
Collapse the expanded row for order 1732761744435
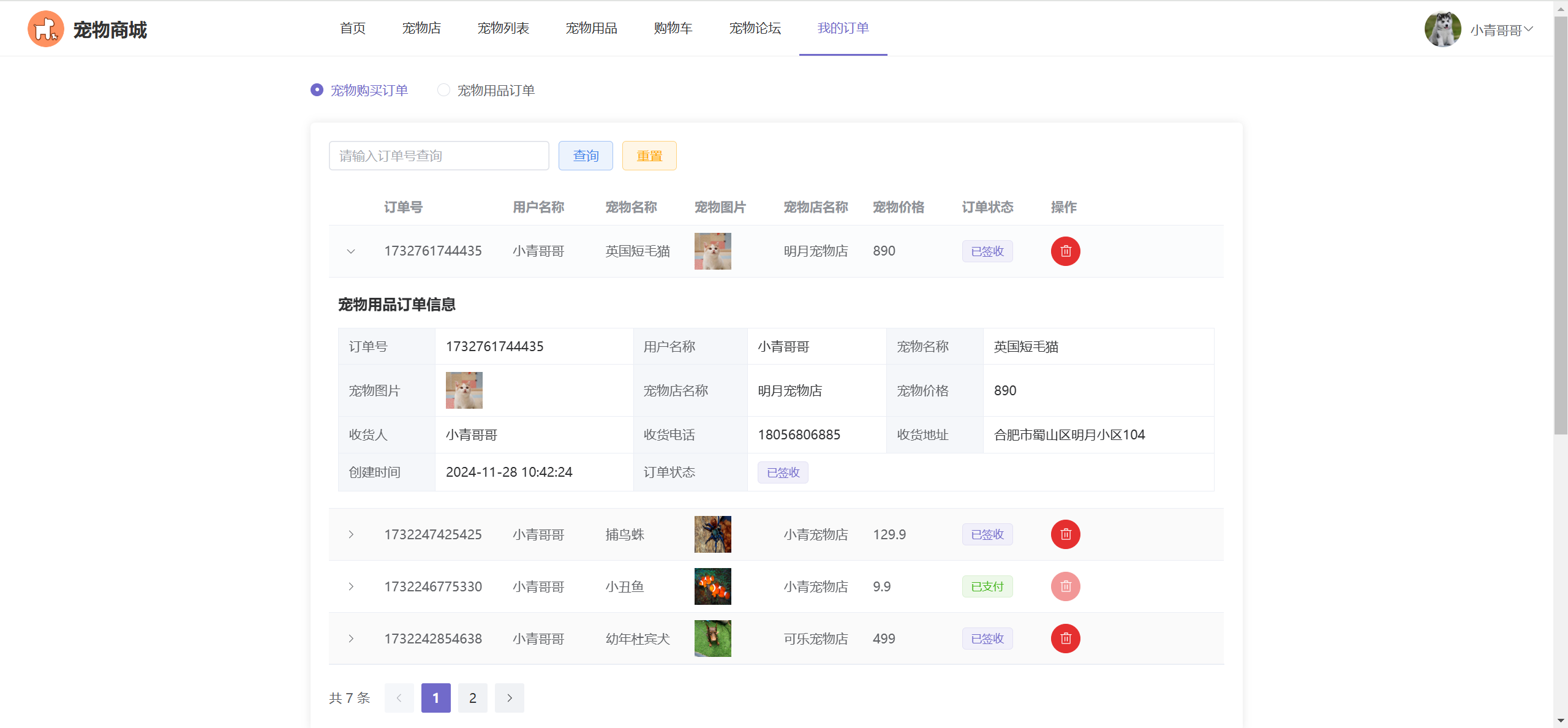point(351,251)
